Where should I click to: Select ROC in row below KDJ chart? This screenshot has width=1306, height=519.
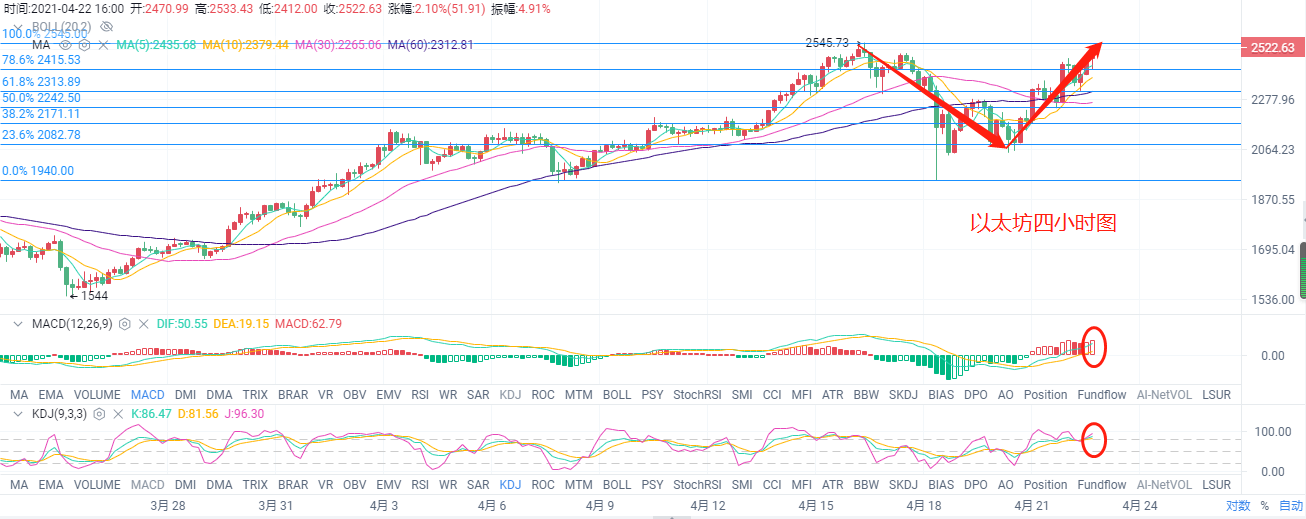pyautogui.click(x=543, y=484)
